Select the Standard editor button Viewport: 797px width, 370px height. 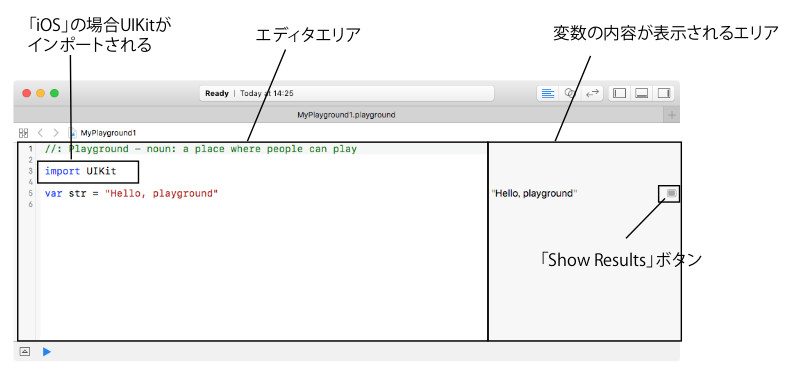547,94
